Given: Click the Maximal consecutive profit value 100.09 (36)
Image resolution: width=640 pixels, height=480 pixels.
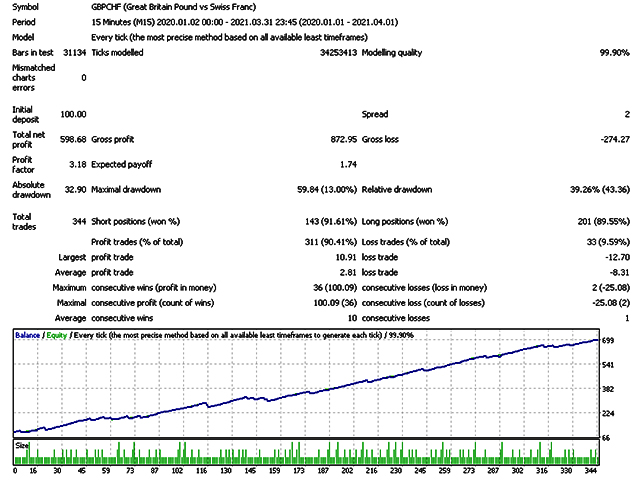Looking at the screenshot, I should (x=335, y=303).
